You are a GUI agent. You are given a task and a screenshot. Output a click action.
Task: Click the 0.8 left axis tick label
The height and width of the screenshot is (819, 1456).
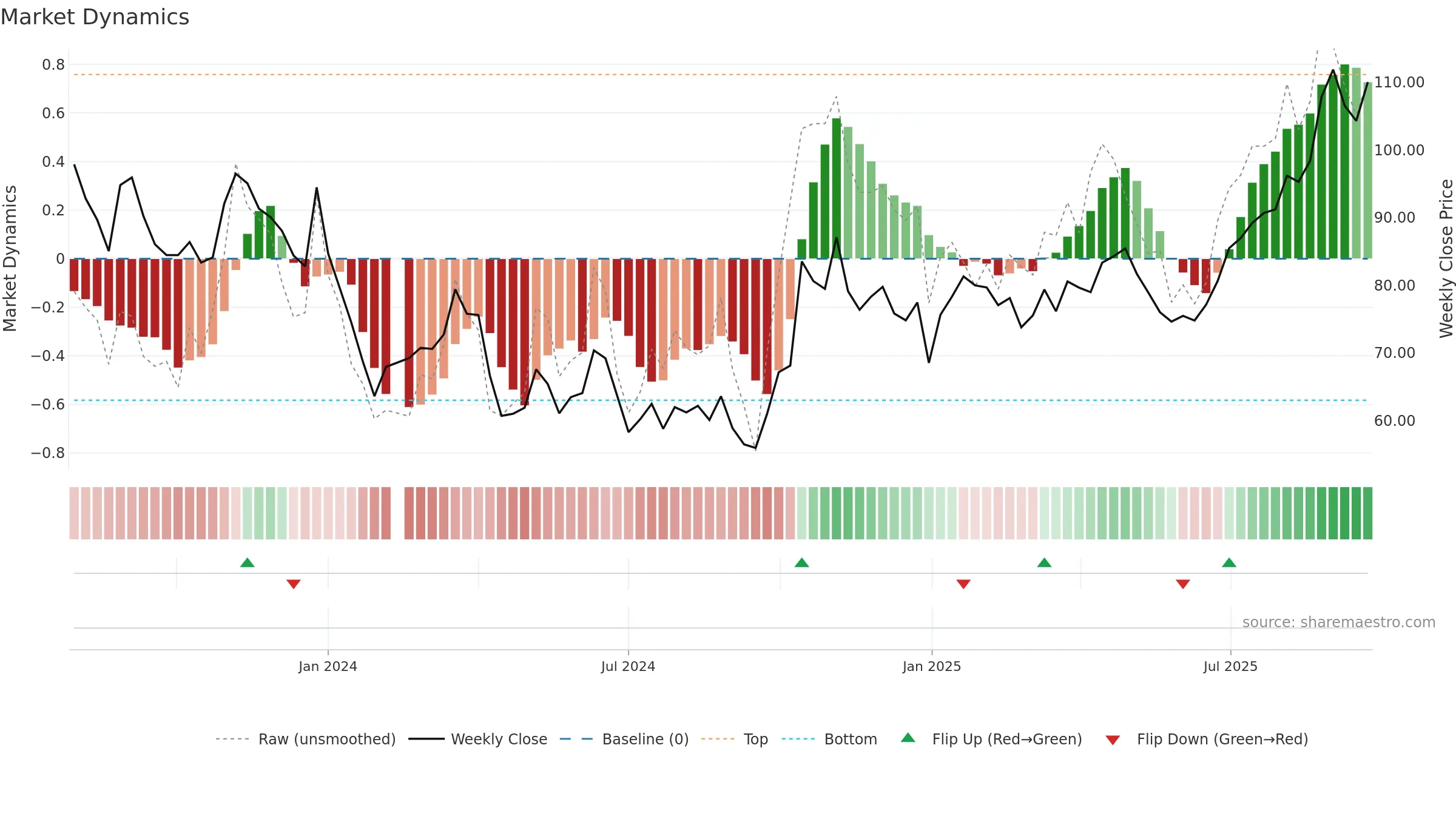coord(53,64)
